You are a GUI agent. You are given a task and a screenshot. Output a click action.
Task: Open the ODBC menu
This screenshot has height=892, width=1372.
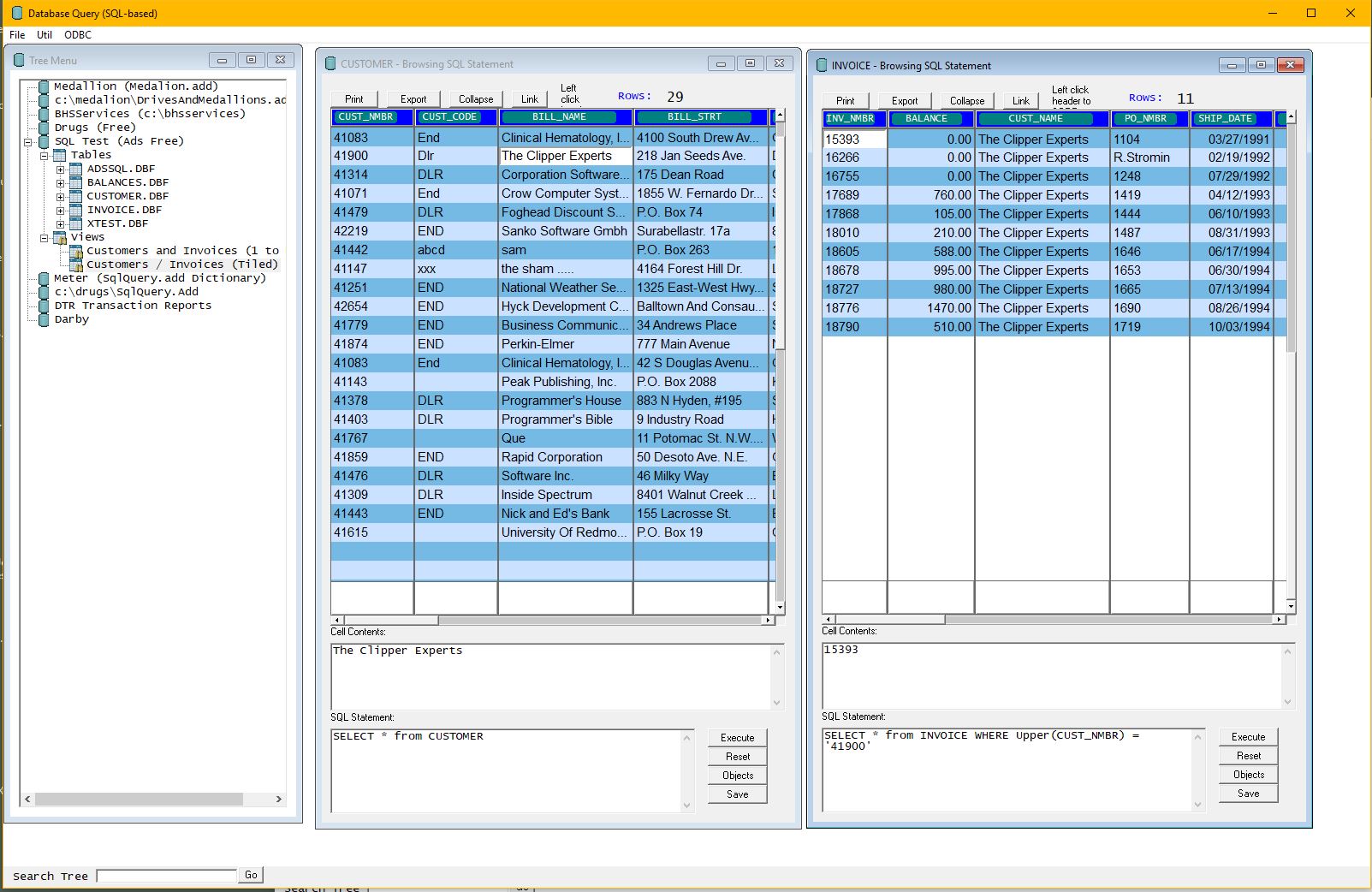pos(77,35)
